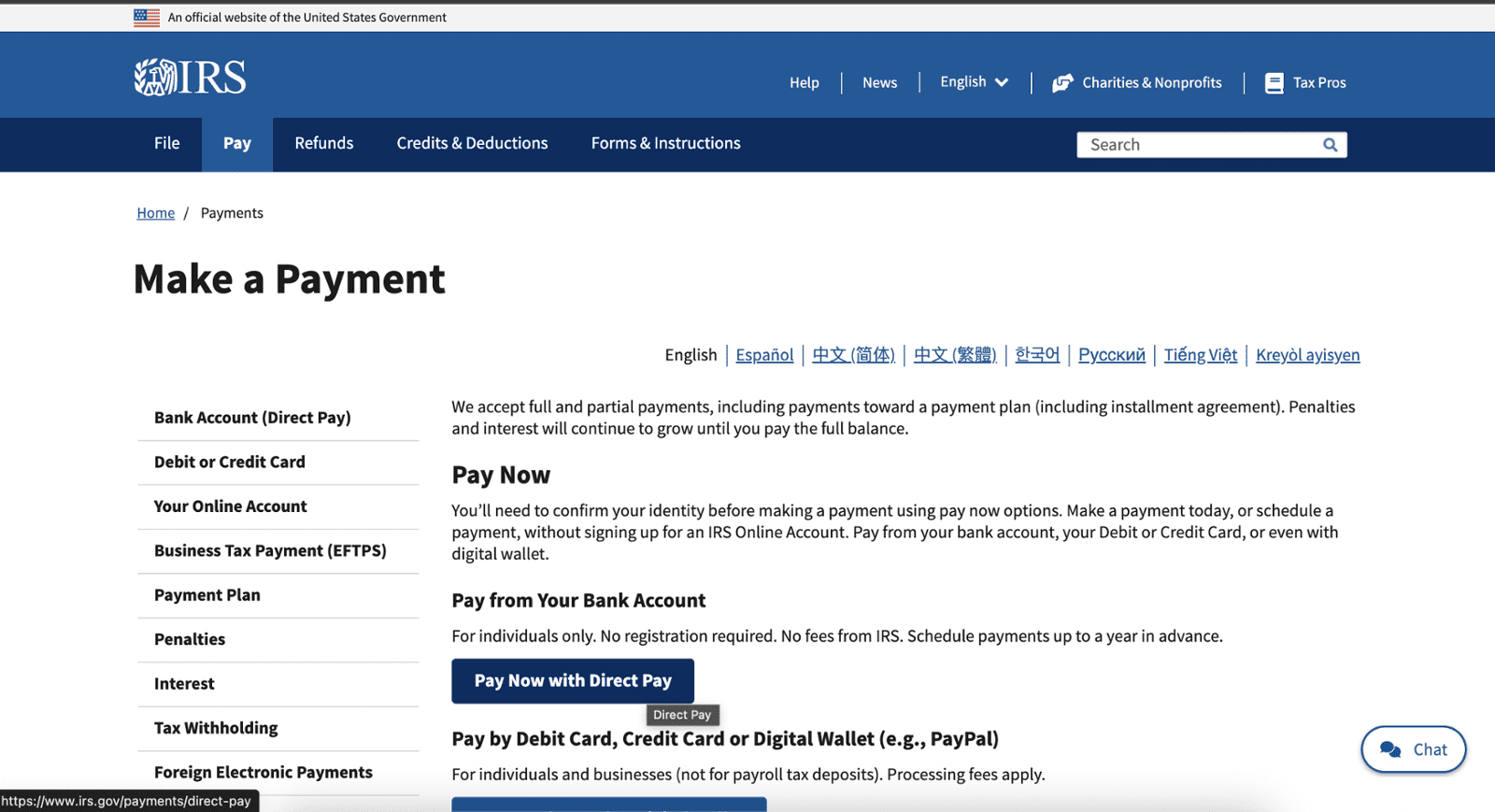Open Payment Plan sidebar item

278,595
